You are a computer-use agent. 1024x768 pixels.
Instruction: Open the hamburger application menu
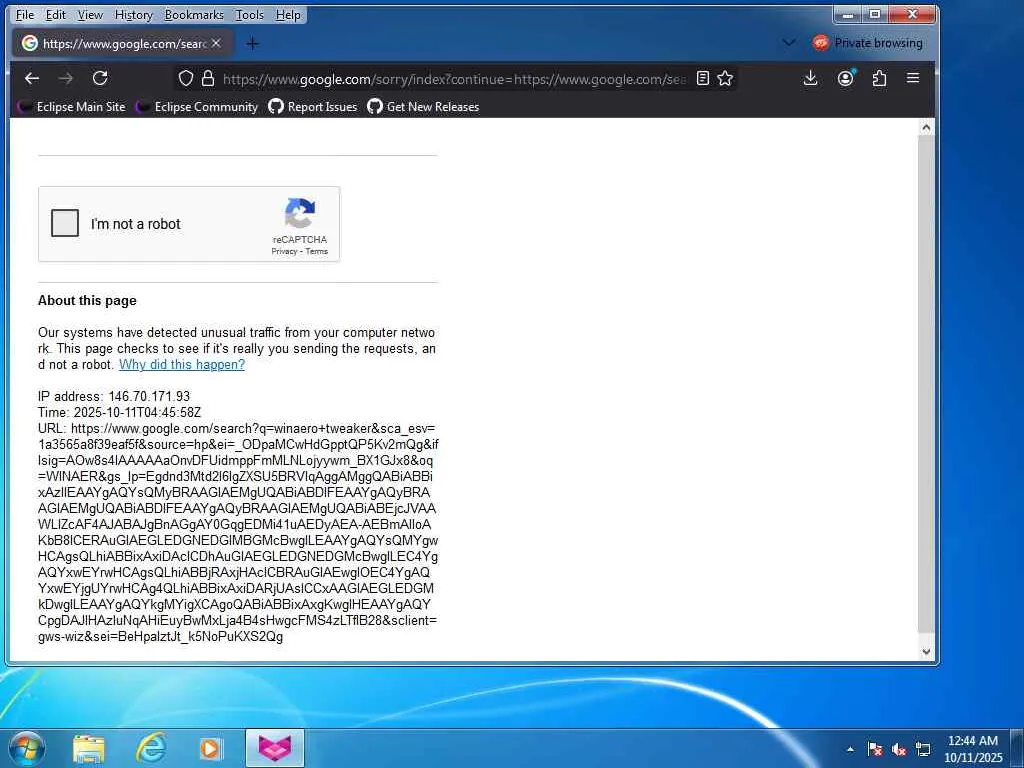tap(913, 78)
